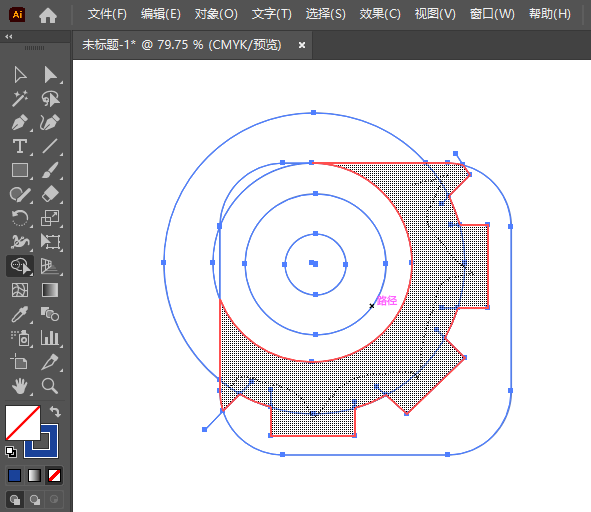591x512 pixels.
Task: Select the Type tool
Action: (20, 146)
